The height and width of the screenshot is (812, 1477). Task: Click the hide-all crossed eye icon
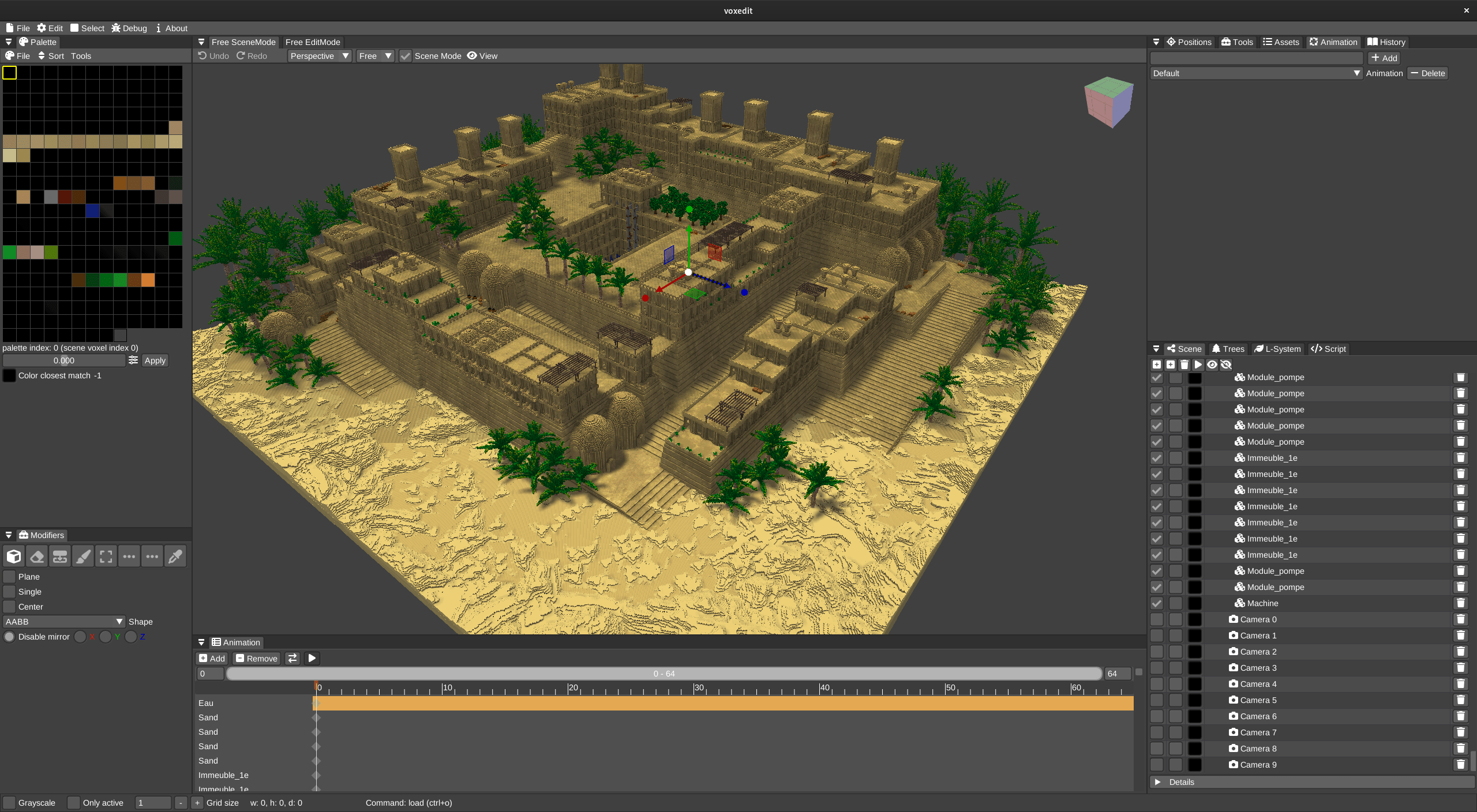[1226, 364]
